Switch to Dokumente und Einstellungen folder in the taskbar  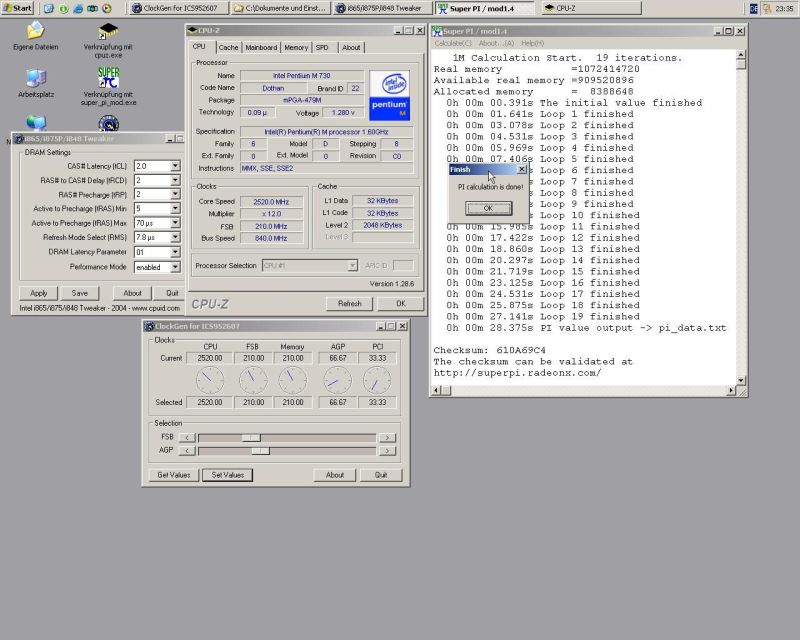click(x=281, y=8)
